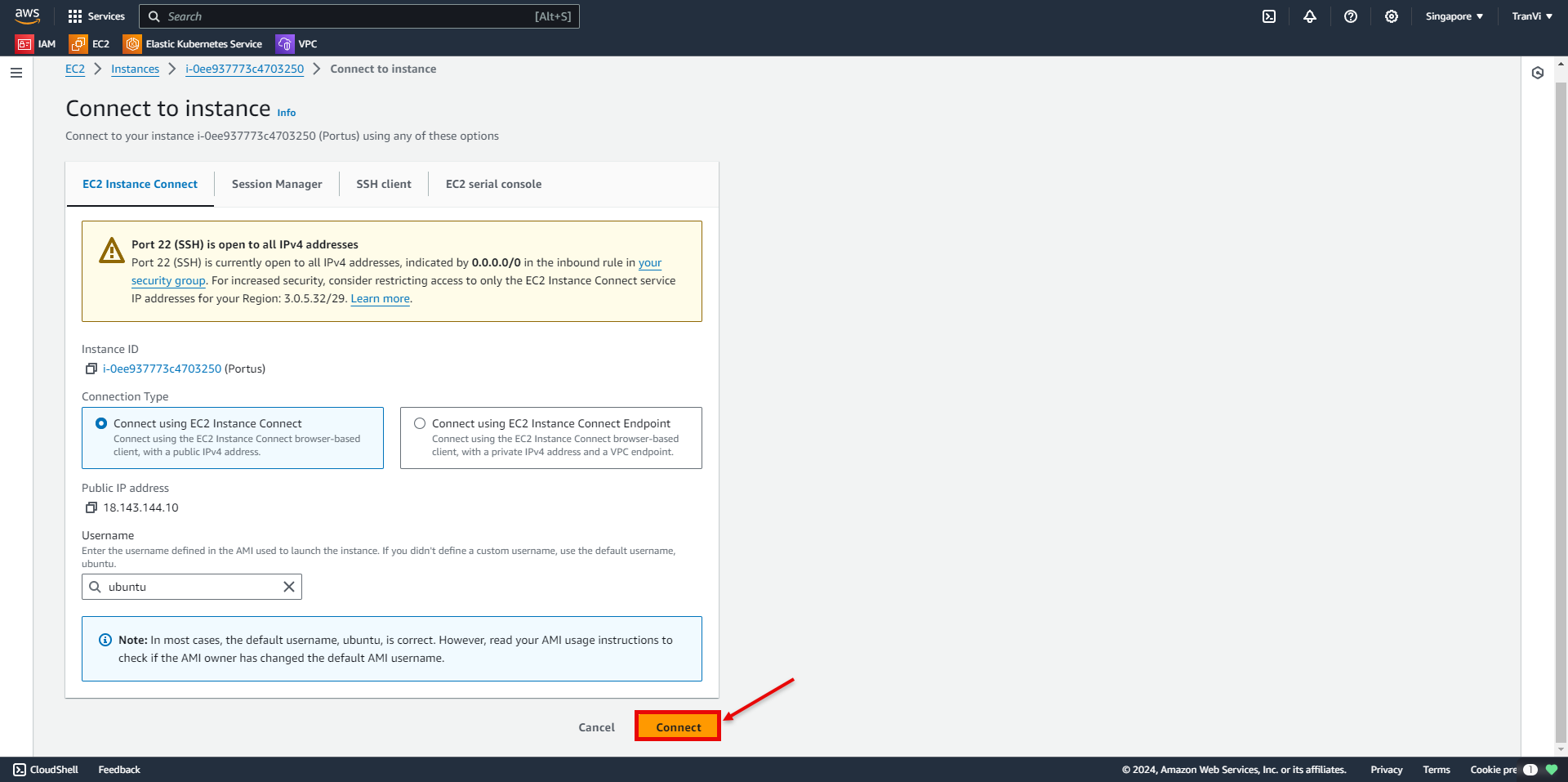Open CloudShell from the top navigation bar
The height and width of the screenshot is (782, 1568).
click(x=1269, y=16)
